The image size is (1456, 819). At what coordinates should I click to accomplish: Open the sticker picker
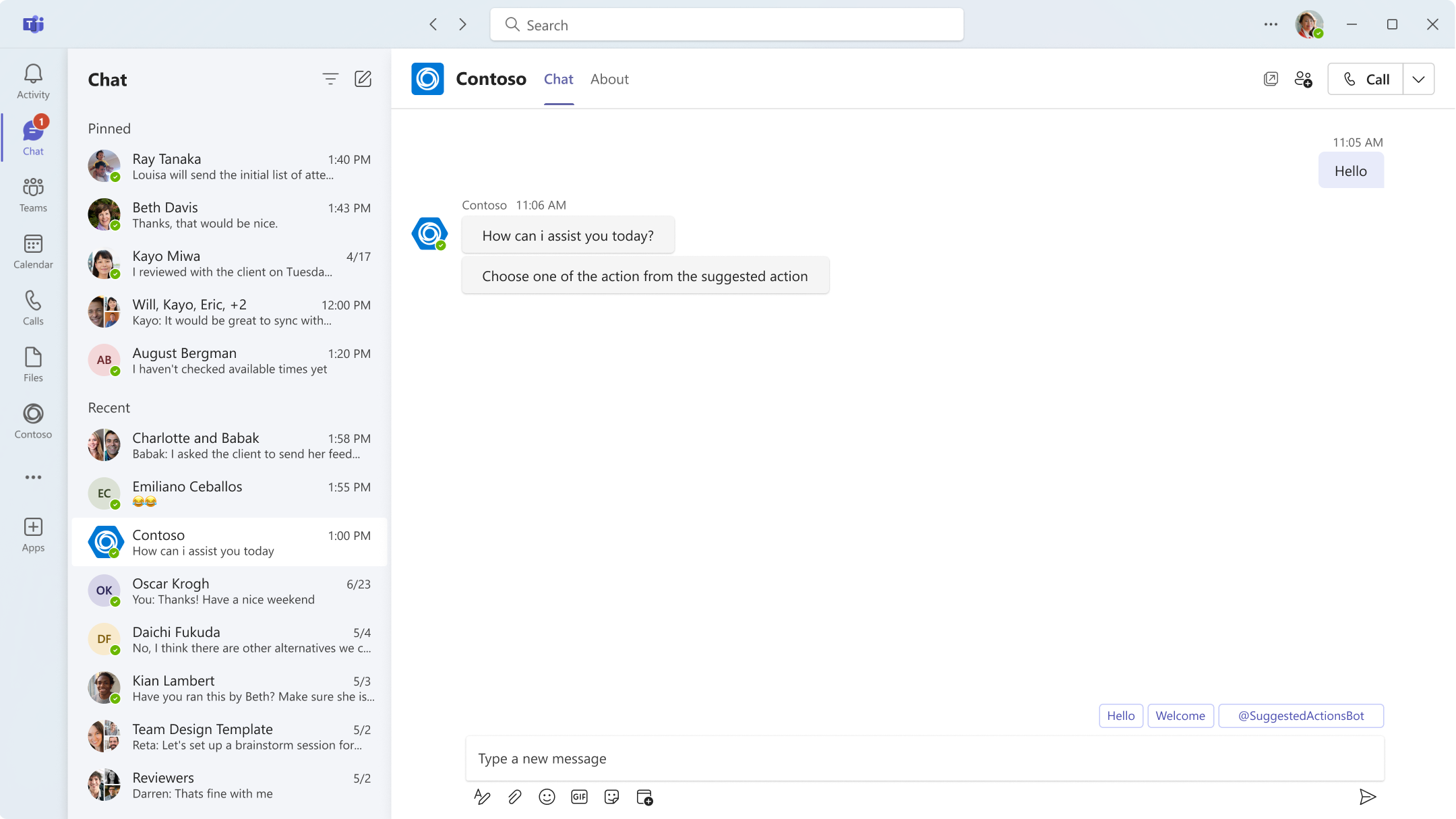tap(611, 797)
